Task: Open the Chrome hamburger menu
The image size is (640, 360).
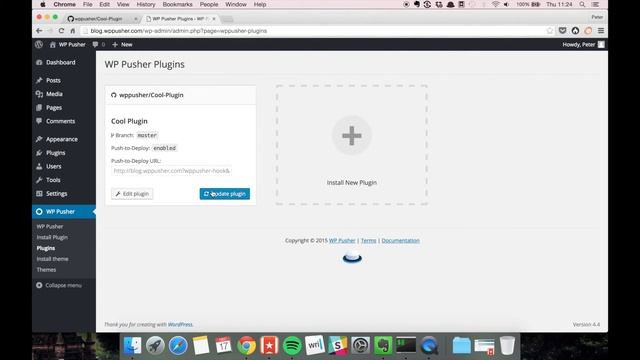Action: [601, 31]
